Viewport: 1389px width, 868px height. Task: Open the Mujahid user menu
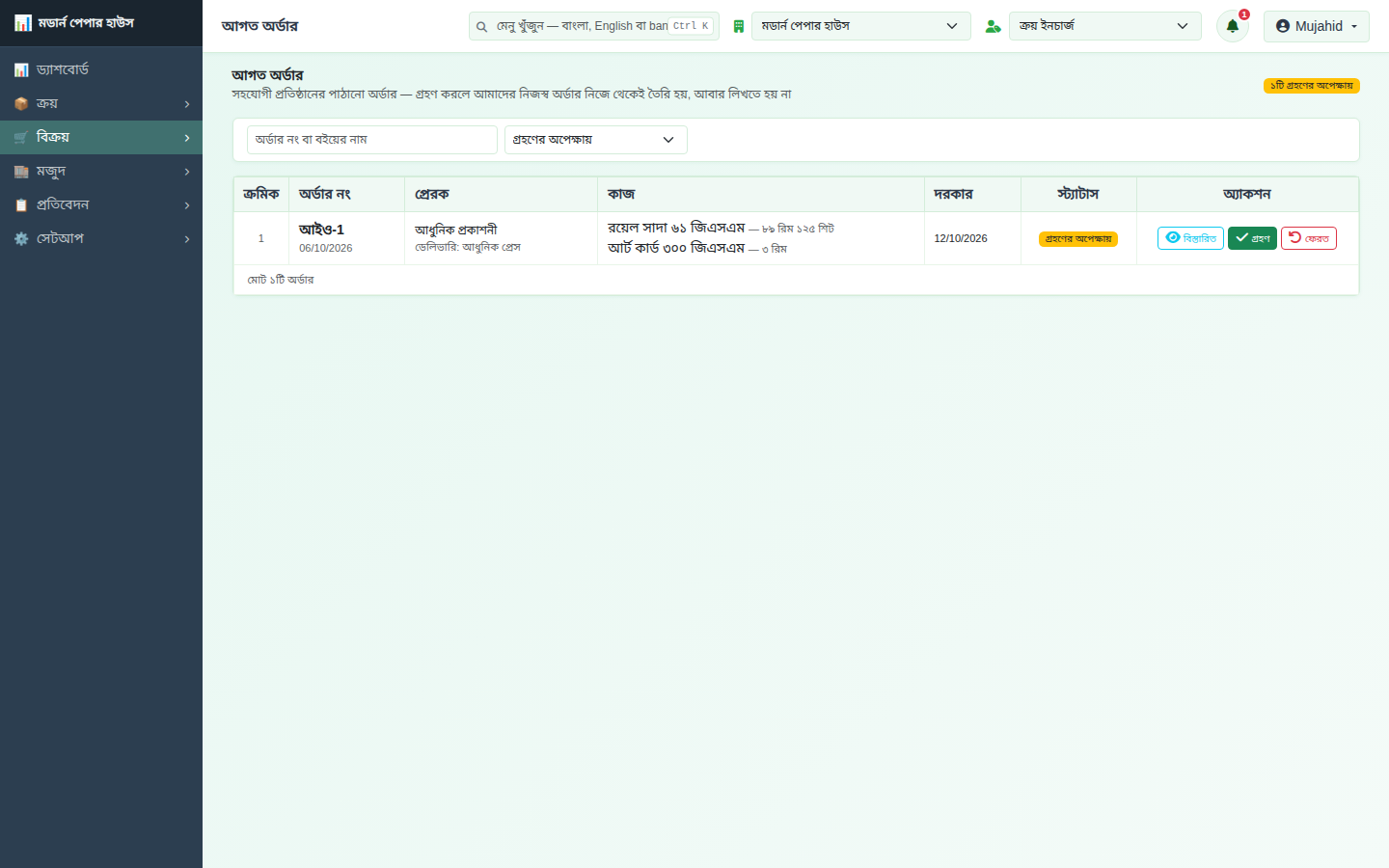[x=1316, y=26]
